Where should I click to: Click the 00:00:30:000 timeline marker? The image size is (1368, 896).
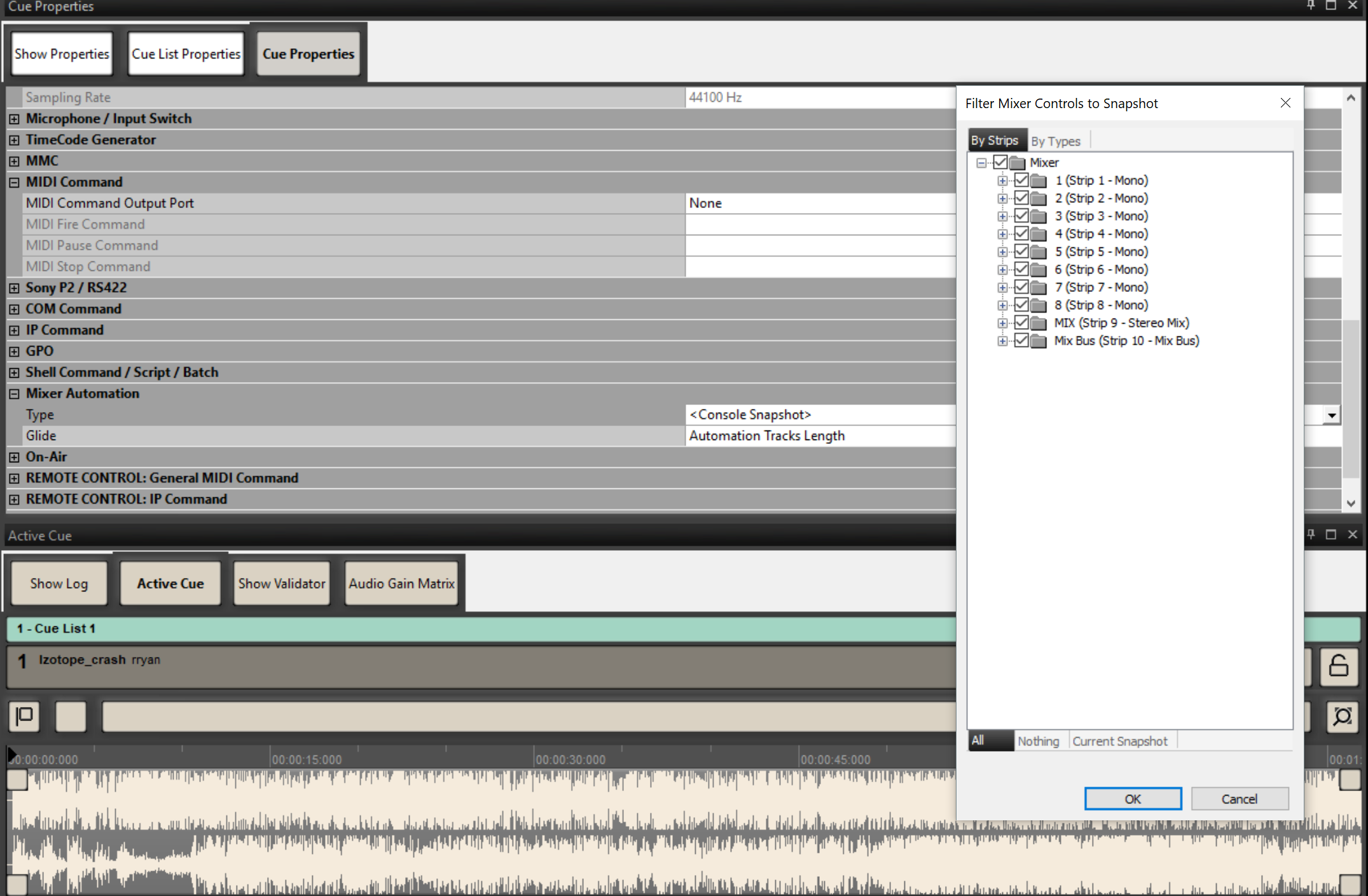point(570,759)
